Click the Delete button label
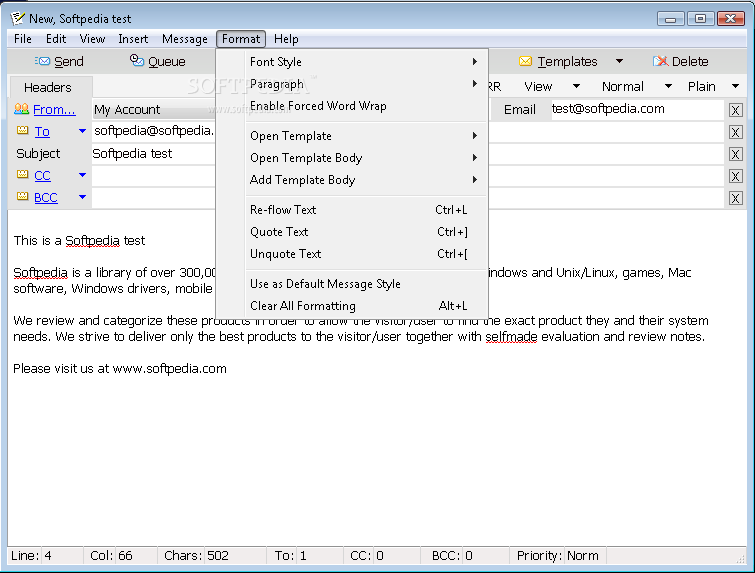The height and width of the screenshot is (573, 755). click(x=690, y=62)
